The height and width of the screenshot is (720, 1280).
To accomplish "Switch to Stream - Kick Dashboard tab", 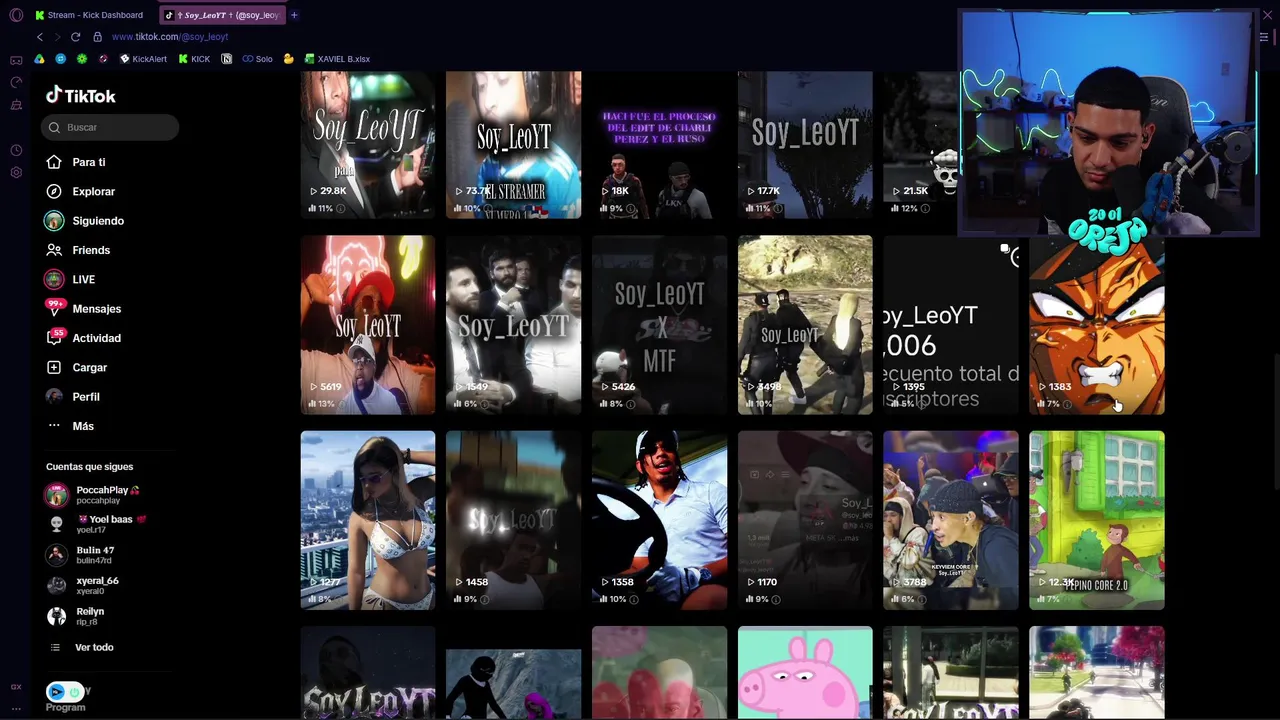I will [x=89, y=15].
